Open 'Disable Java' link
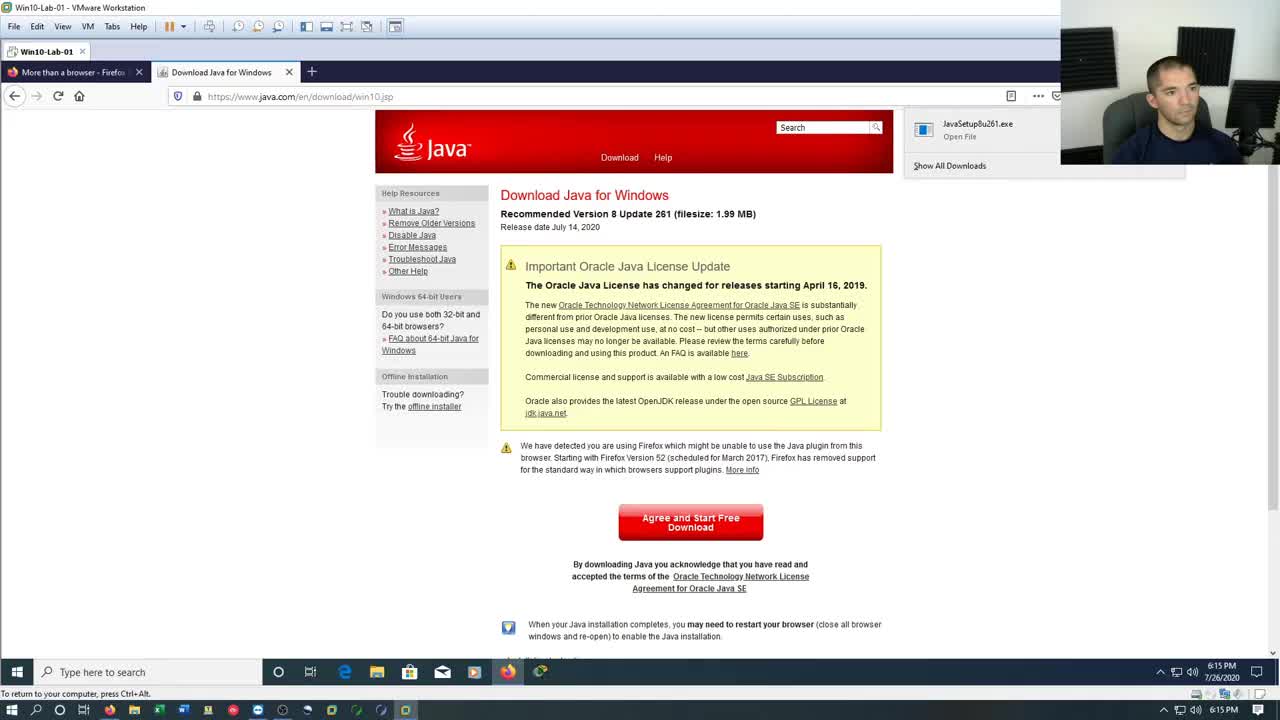Viewport: 1280px width, 720px height. point(412,235)
